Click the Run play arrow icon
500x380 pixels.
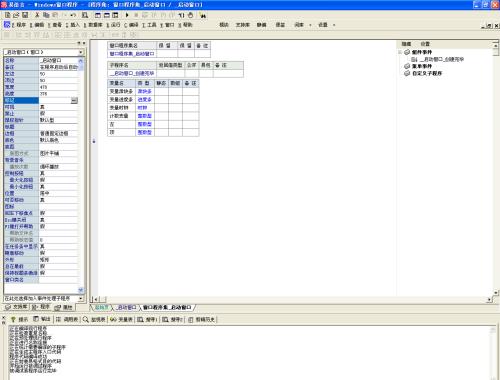[x=127, y=15]
